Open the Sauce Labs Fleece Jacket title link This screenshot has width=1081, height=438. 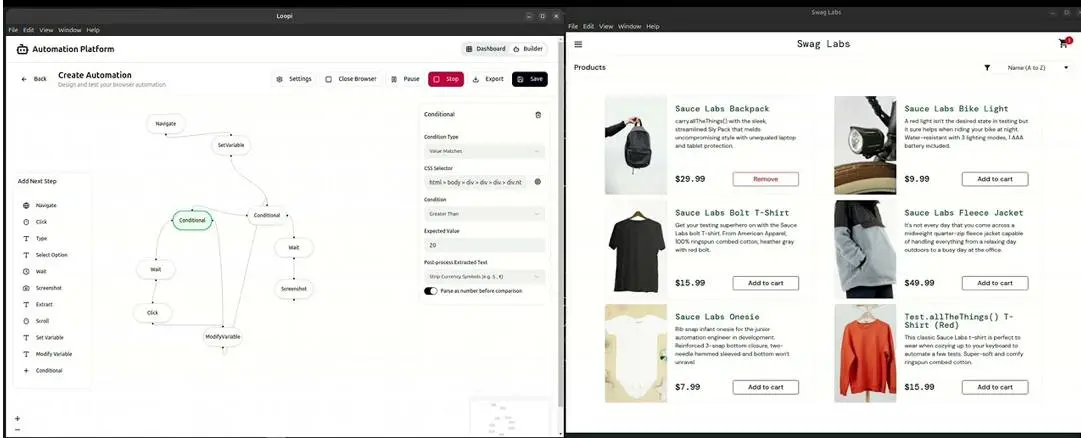(964, 213)
